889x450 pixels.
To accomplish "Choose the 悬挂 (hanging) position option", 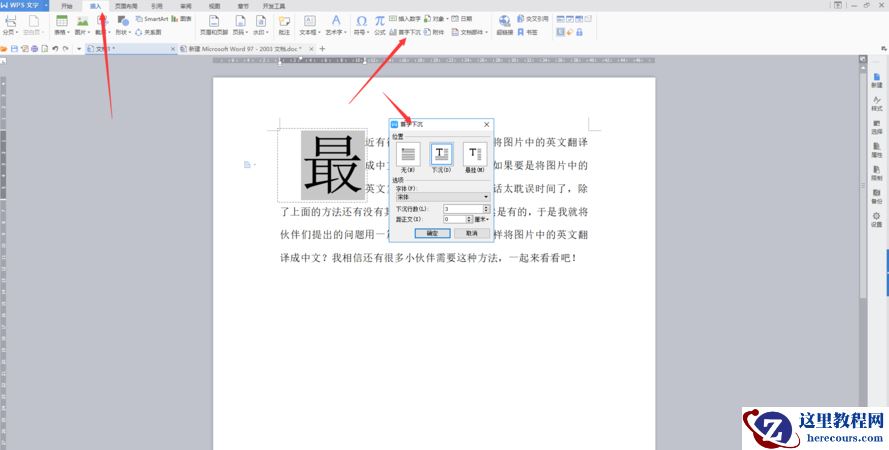I will coord(475,156).
